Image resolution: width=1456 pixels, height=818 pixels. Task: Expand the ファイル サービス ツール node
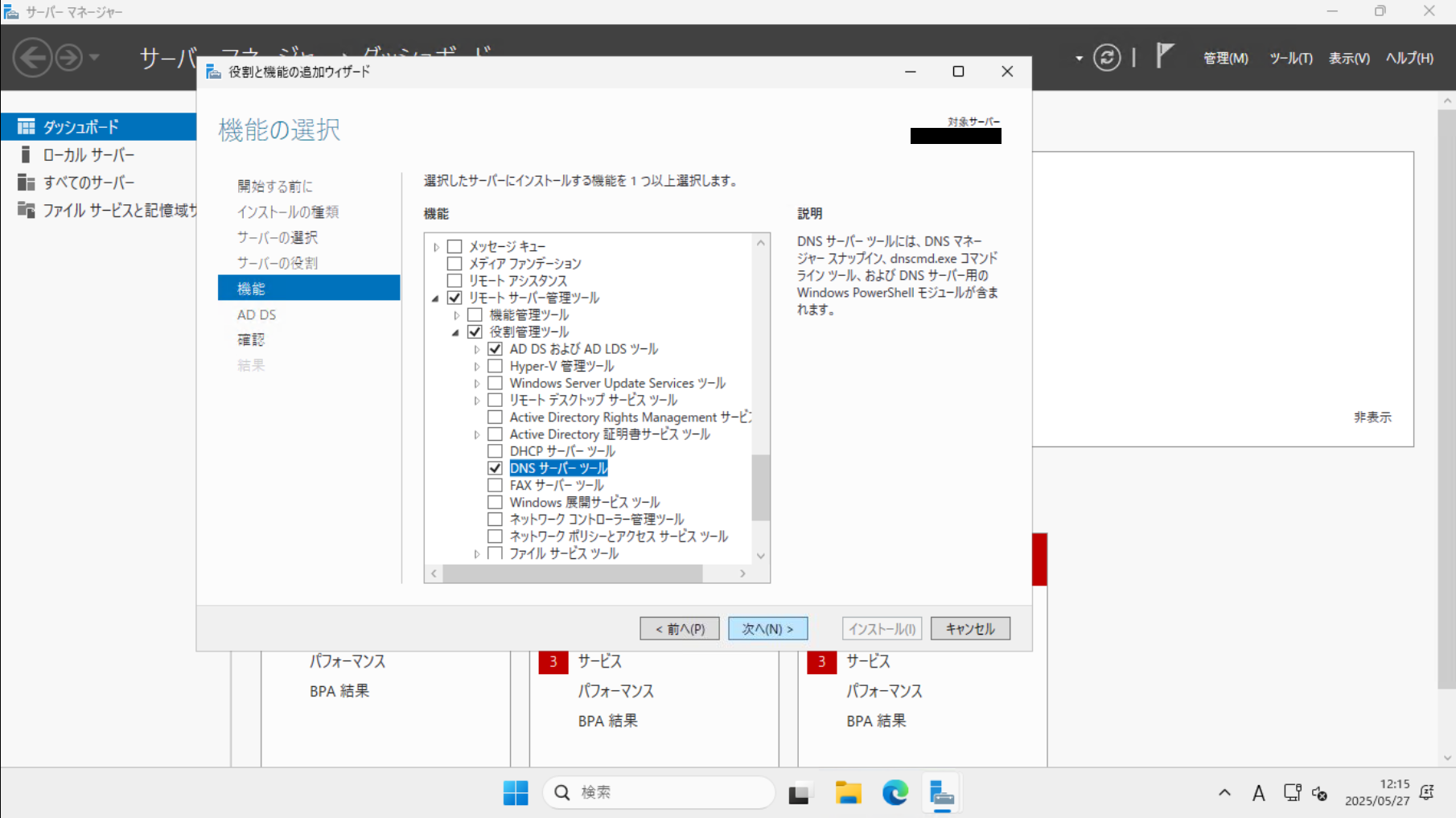[476, 553]
